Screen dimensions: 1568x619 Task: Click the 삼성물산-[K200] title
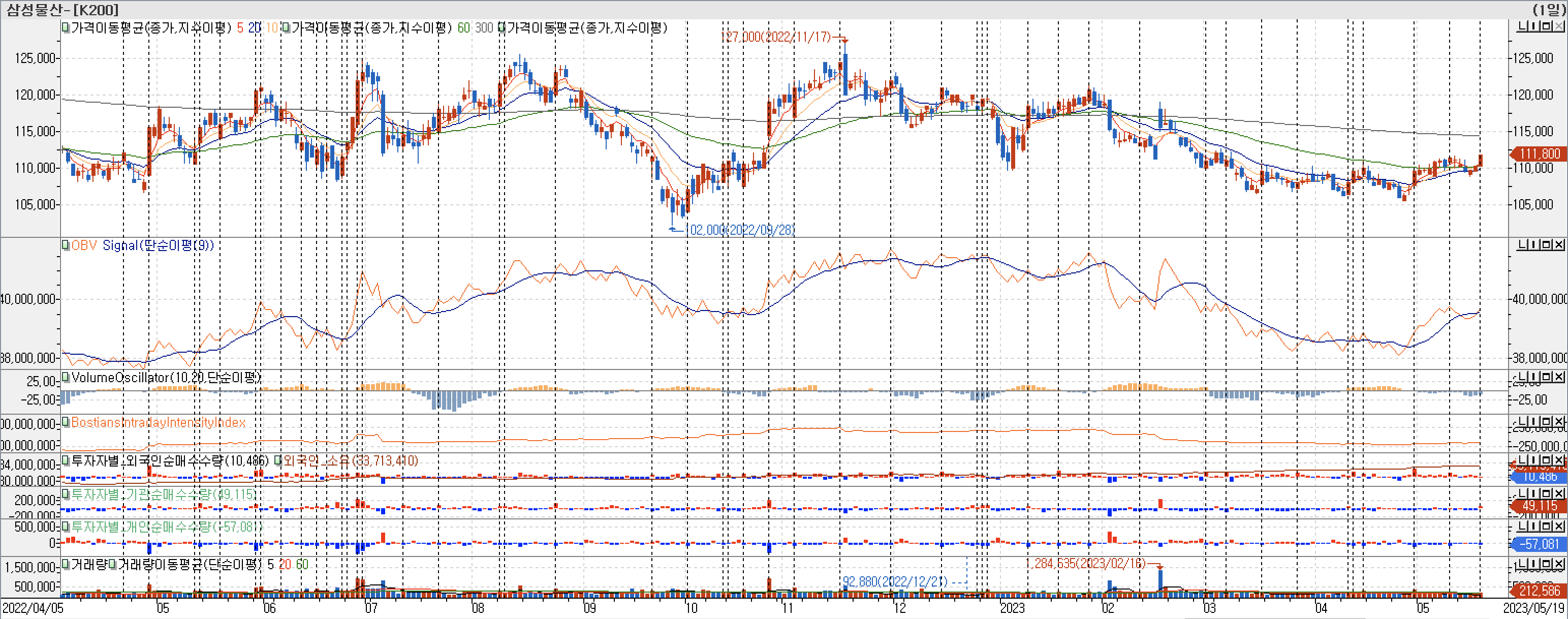(x=64, y=9)
